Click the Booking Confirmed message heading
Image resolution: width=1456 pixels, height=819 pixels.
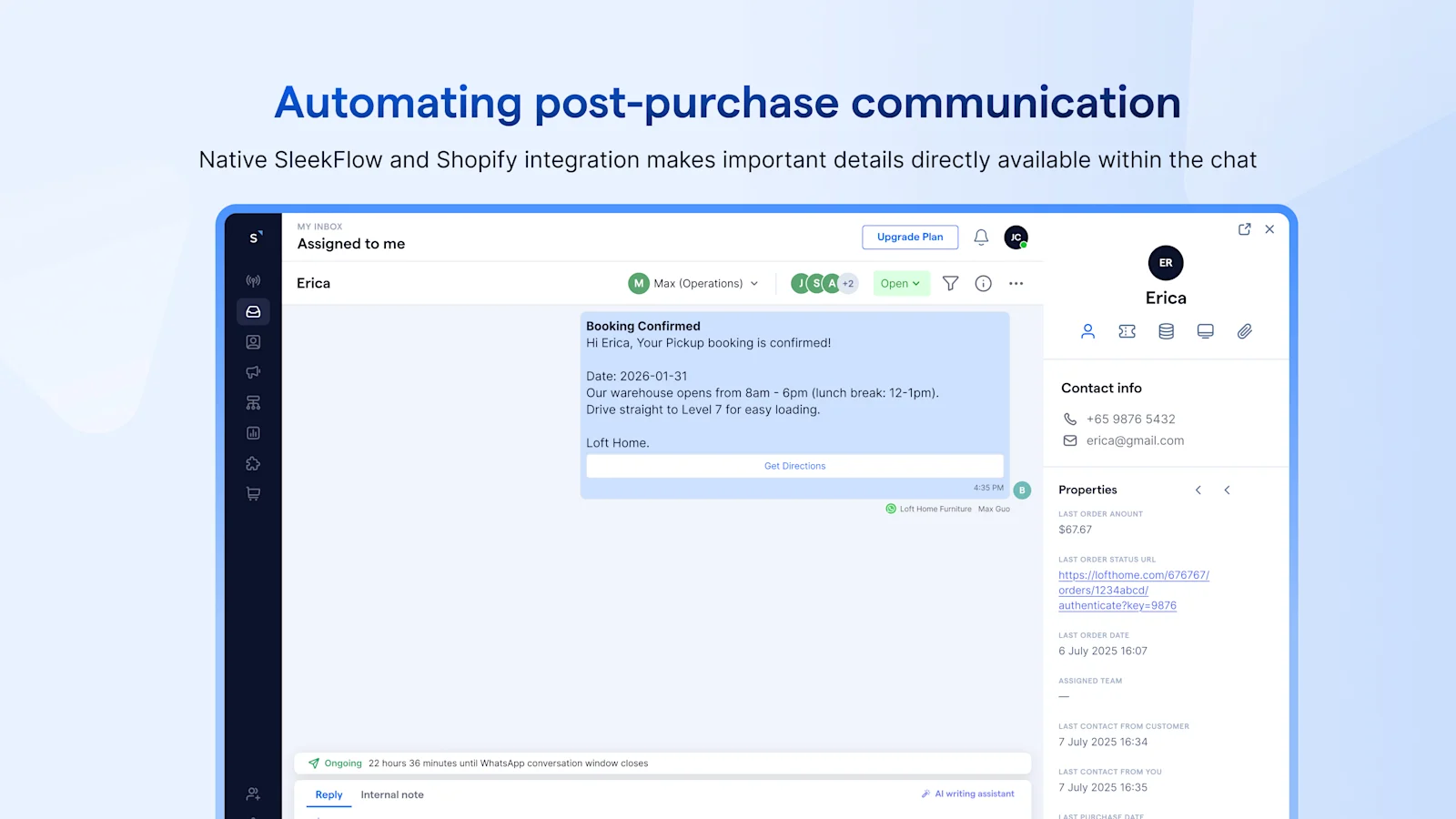643,326
